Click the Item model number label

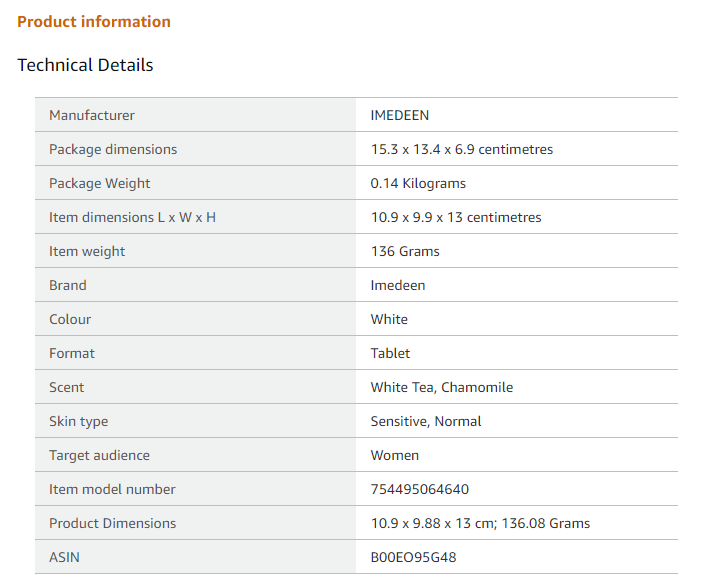112,489
